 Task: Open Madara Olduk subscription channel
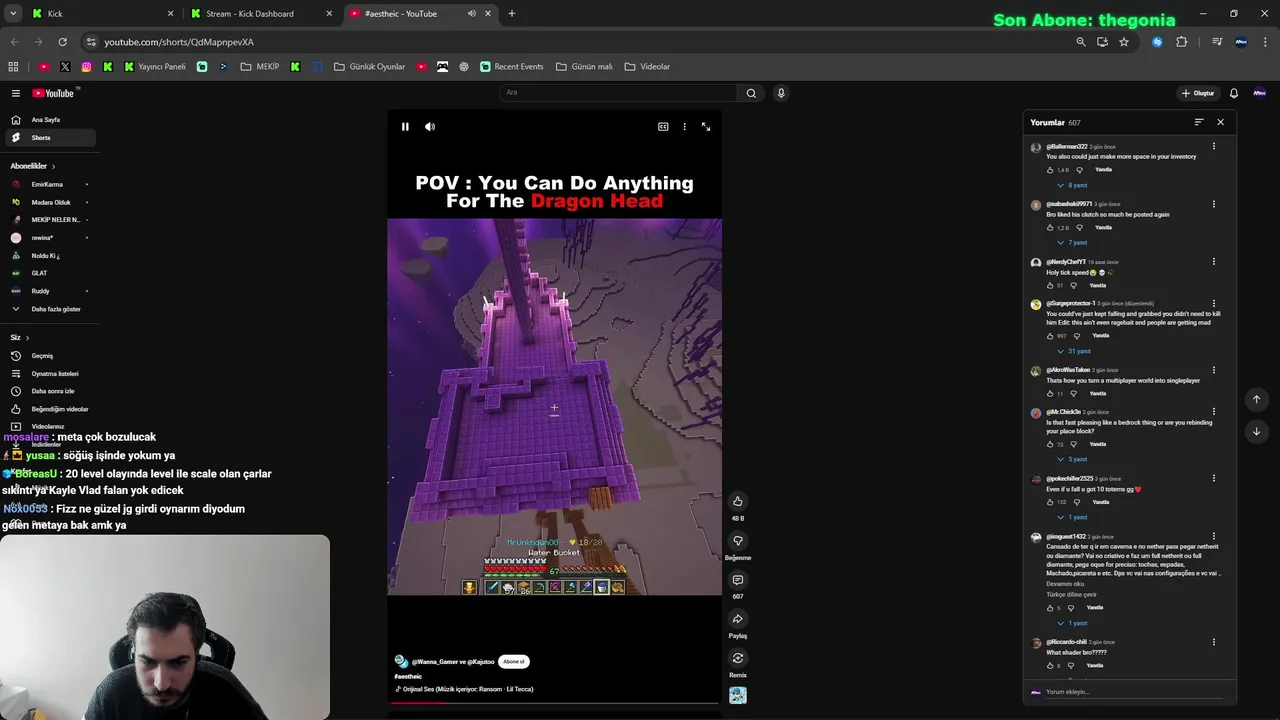tap(48, 203)
